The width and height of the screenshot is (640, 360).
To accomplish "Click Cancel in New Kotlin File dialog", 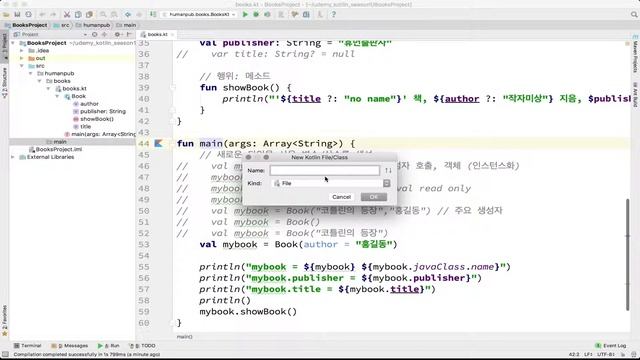I will (341, 197).
